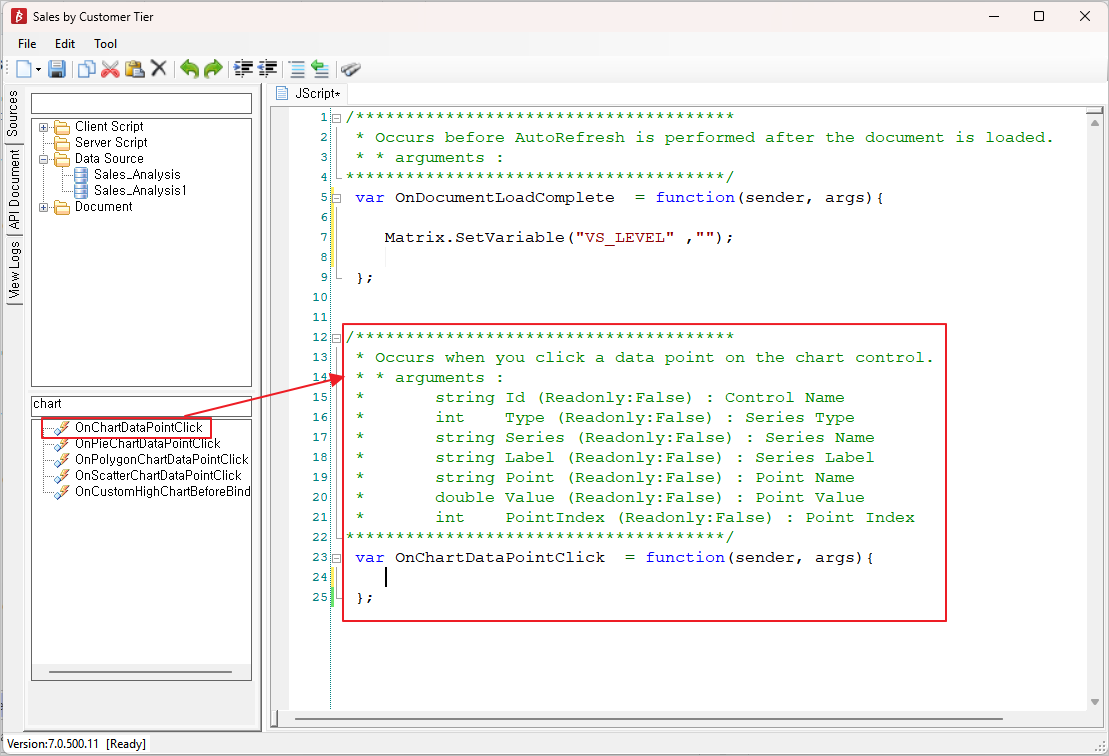
Task: Collapse the Data Source tree node
Action: tap(44, 159)
